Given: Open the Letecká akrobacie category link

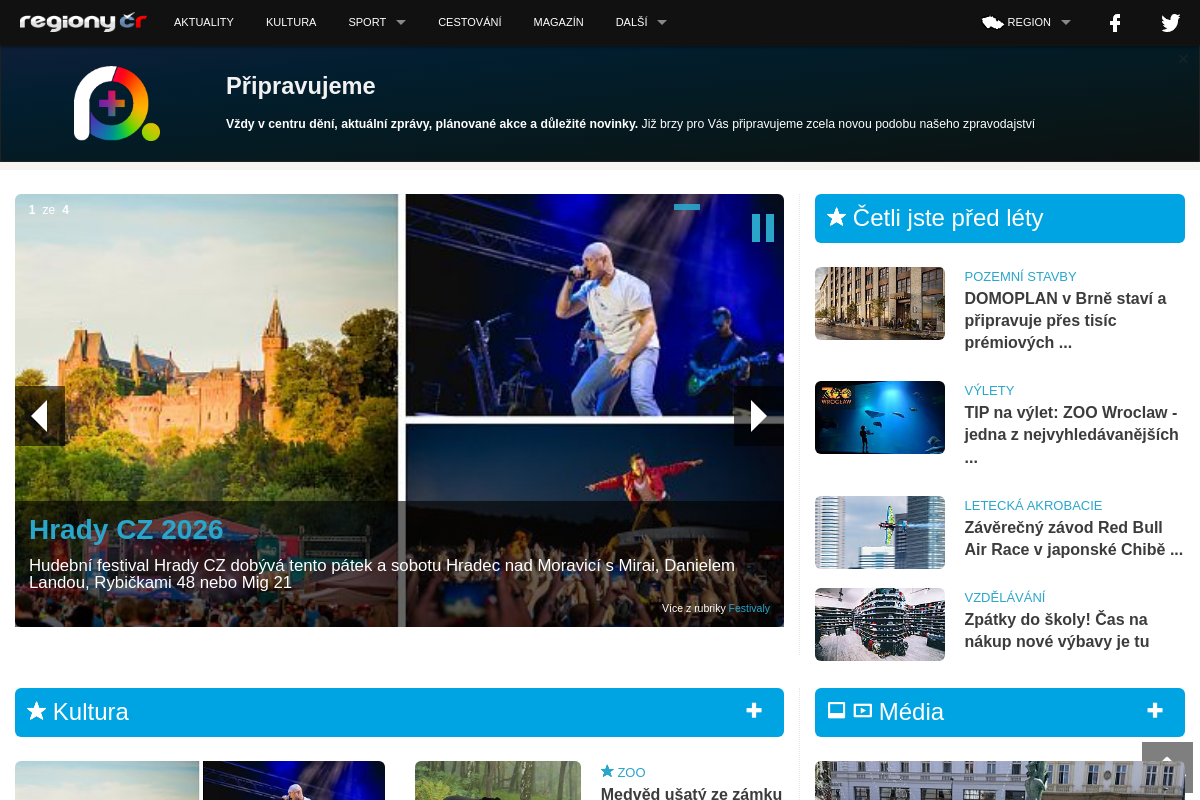Looking at the screenshot, I should tap(1033, 505).
